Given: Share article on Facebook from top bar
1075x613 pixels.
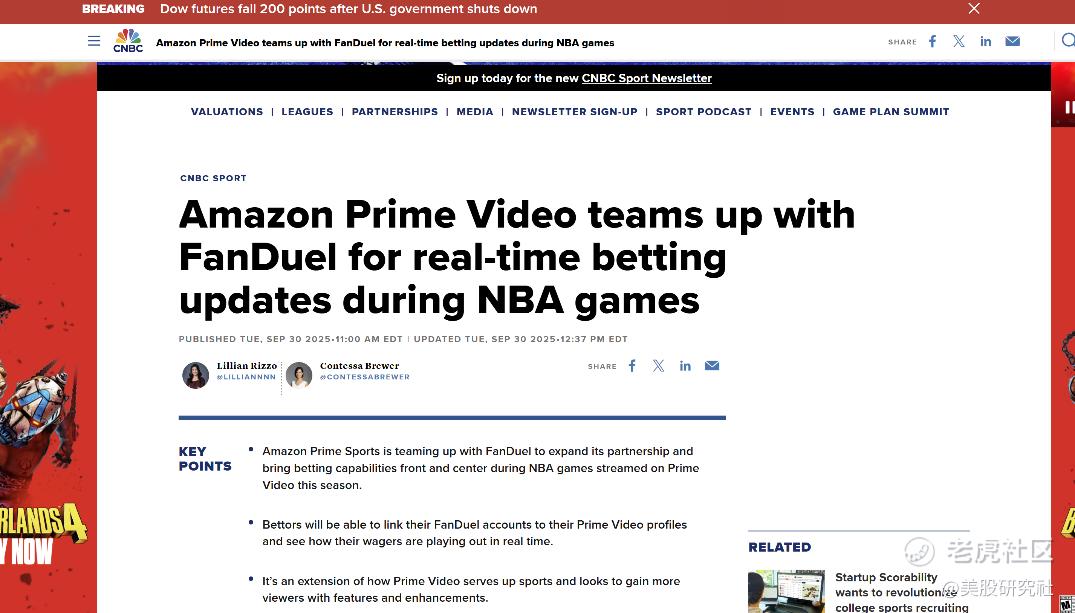Looking at the screenshot, I should 932,41.
